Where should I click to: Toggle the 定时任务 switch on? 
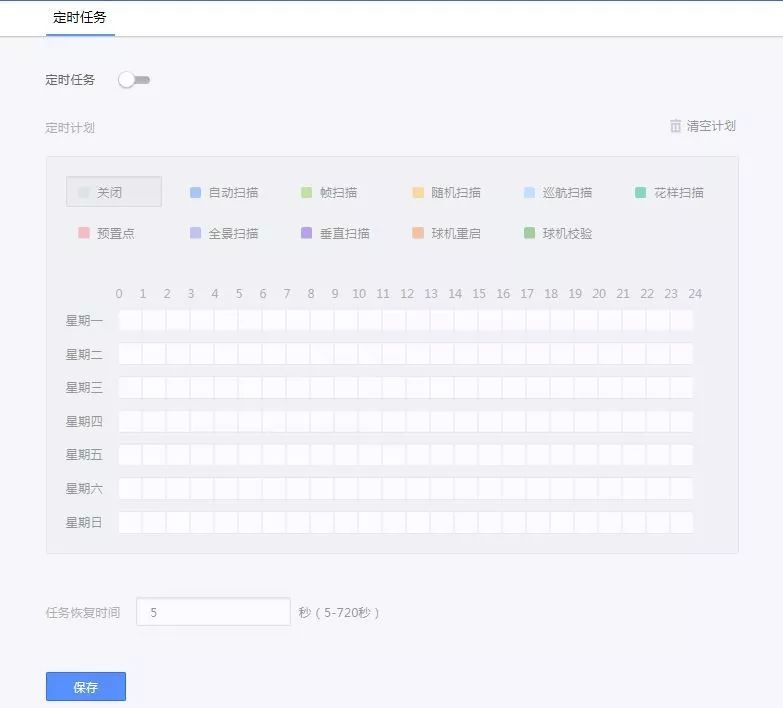134,80
